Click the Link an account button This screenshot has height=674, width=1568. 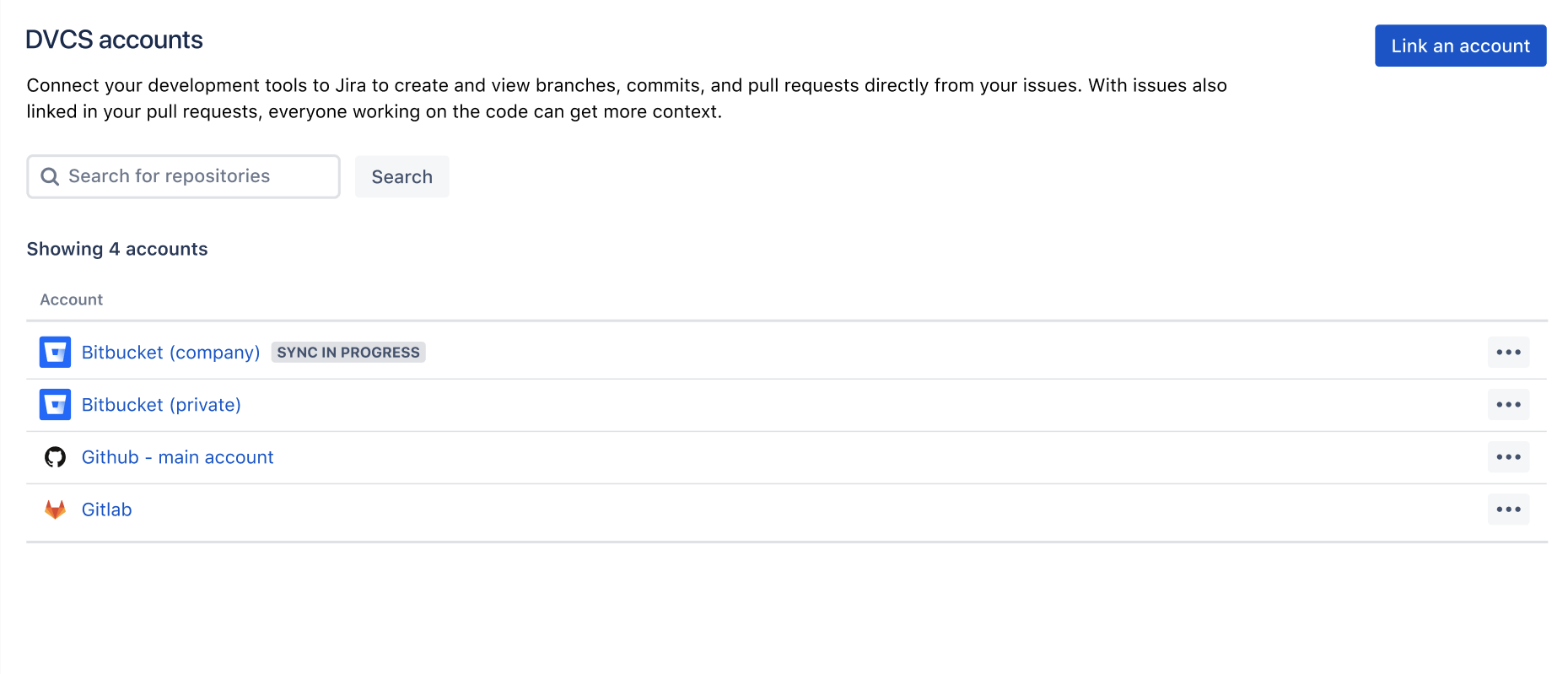(x=1460, y=46)
